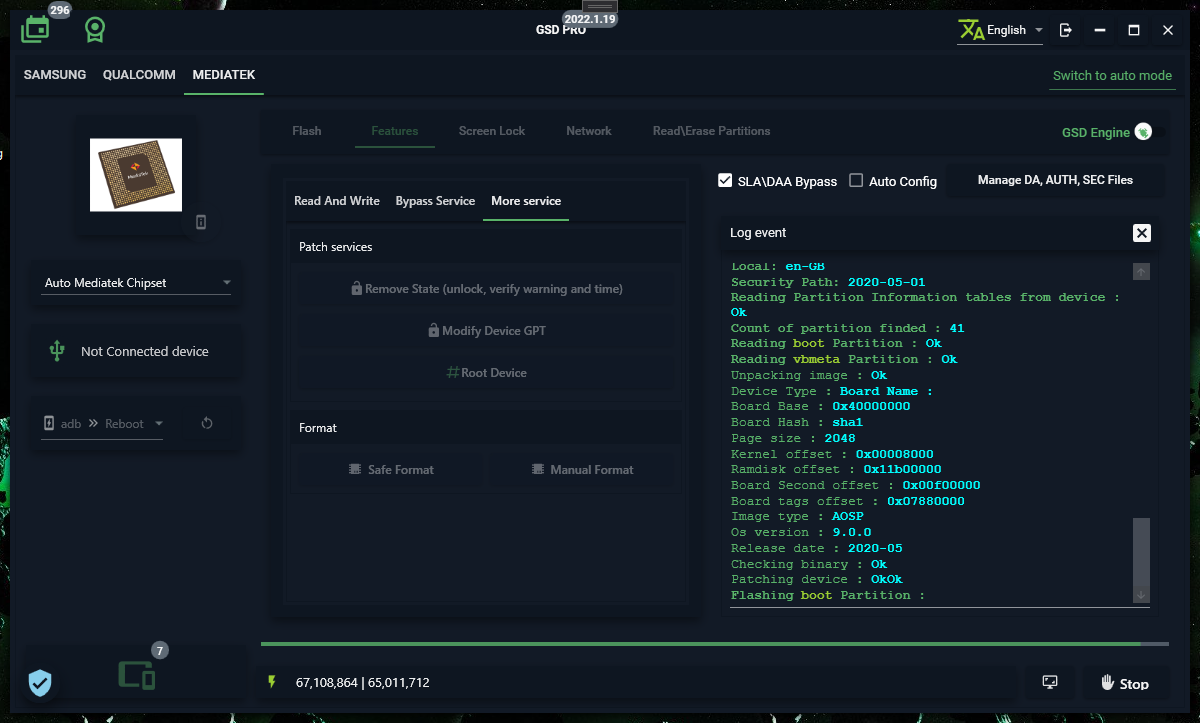Open the Network tab
Viewport: 1200px width, 723px height.
click(589, 131)
